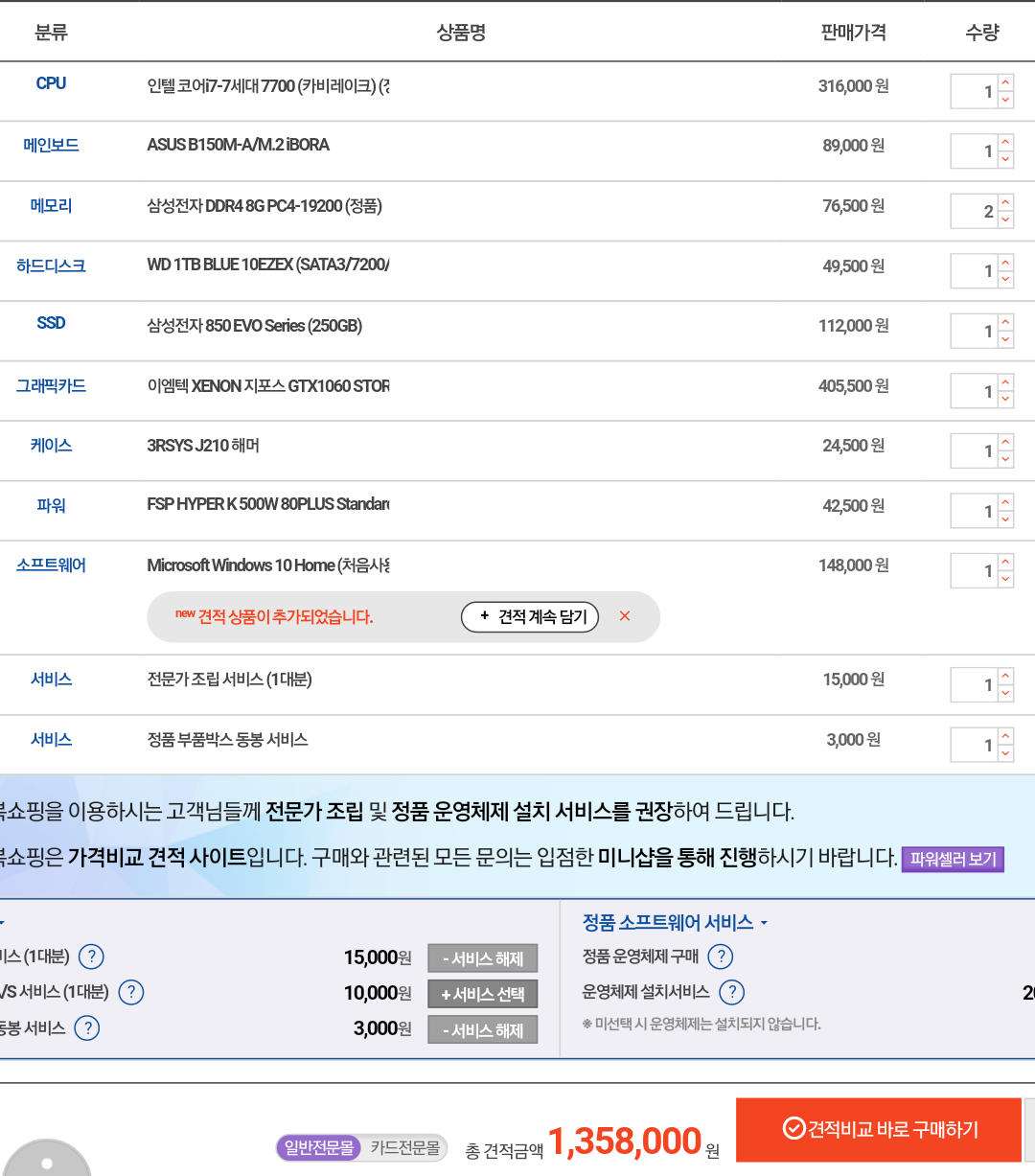Increase CPU quantity with up arrow
The height and width of the screenshot is (1176, 1035).
1005,83
